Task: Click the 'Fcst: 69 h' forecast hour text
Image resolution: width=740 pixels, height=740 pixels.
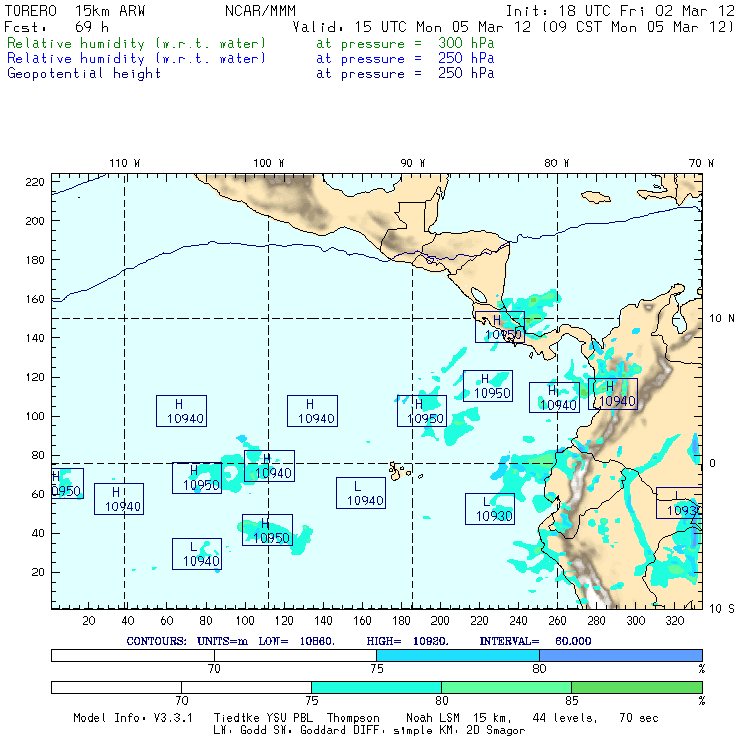Action: [56, 27]
